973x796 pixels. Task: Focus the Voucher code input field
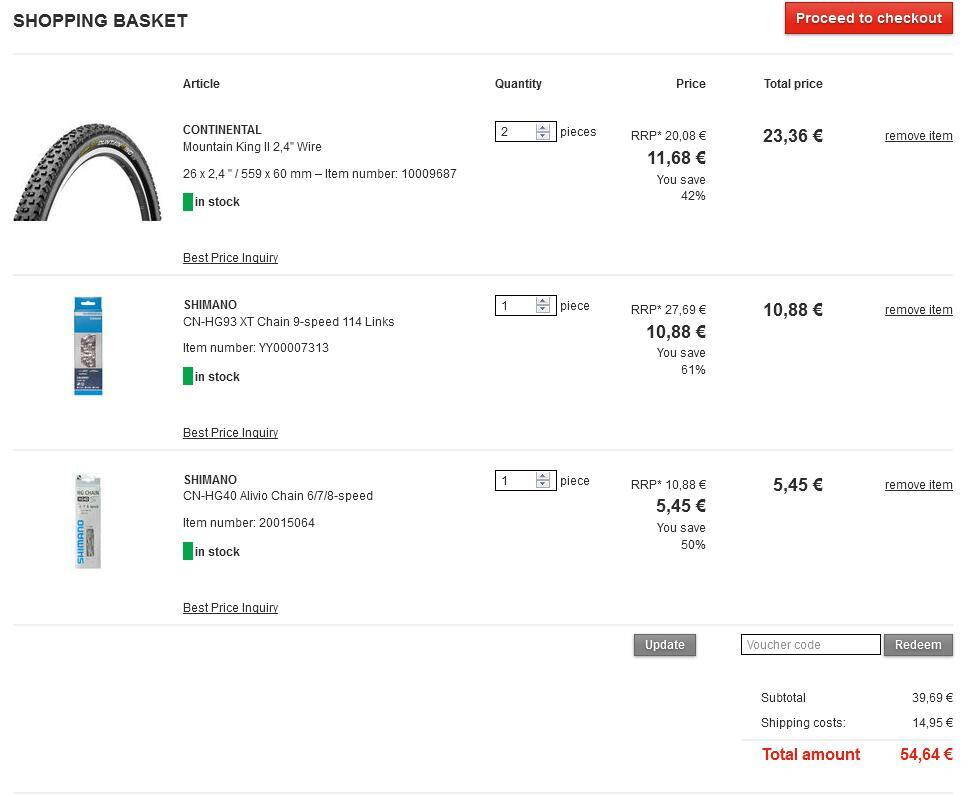coord(810,645)
